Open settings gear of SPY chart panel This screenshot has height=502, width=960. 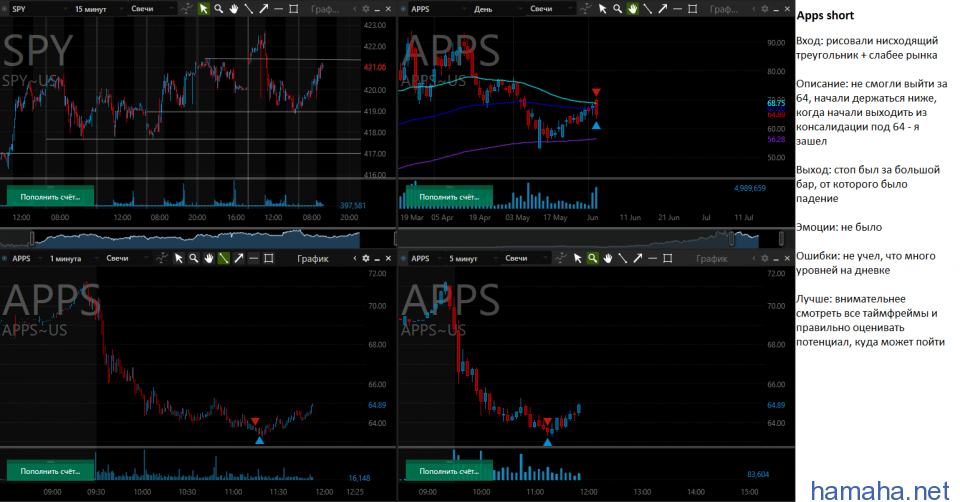366,9
